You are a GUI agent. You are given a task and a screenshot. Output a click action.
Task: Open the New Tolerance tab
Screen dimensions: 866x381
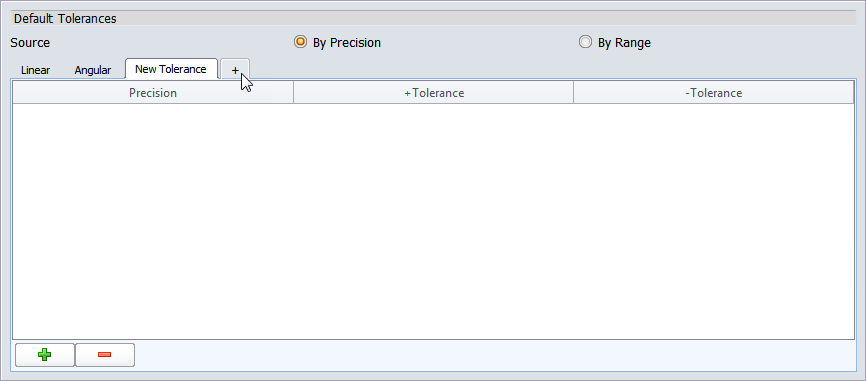(x=171, y=69)
